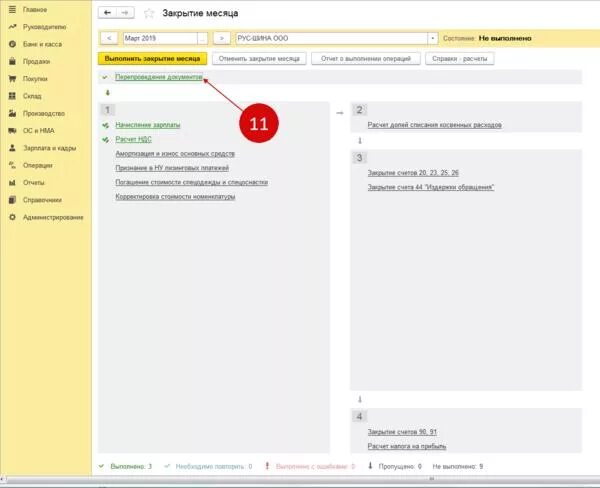The width and height of the screenshot is (600, 488).
Task: Click the ОС и НМА truck icon
Action: (12, 131)
